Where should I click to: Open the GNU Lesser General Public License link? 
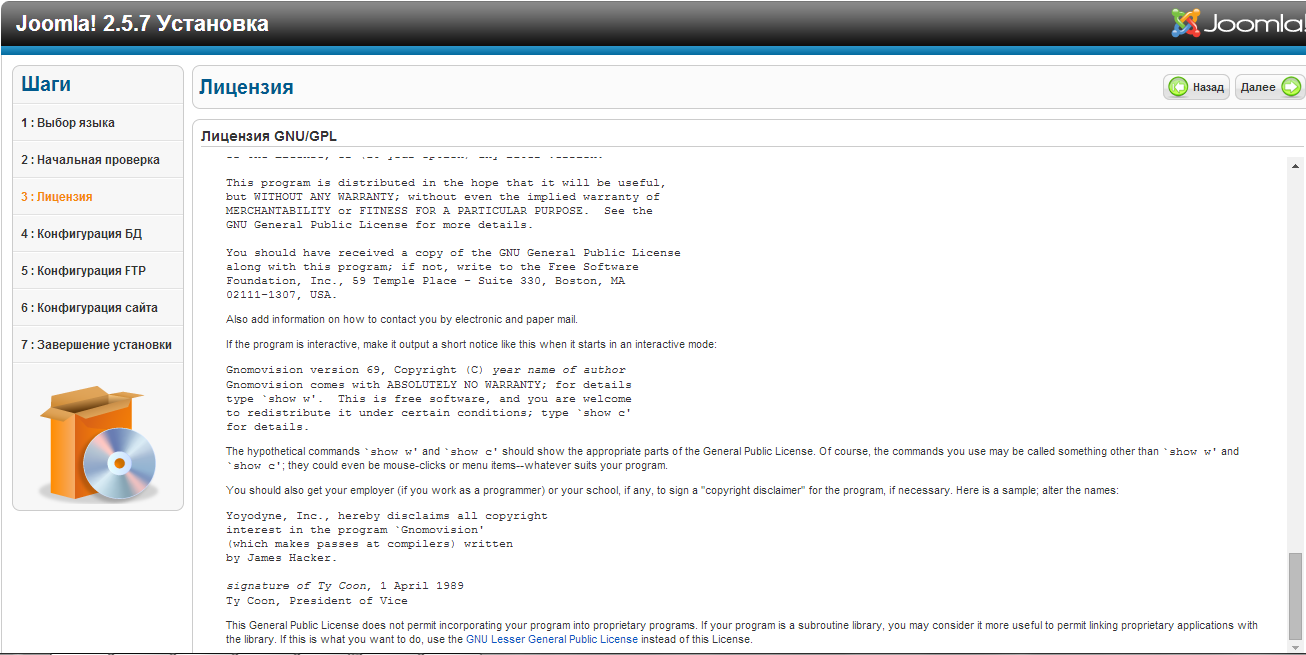pos(552,639)
